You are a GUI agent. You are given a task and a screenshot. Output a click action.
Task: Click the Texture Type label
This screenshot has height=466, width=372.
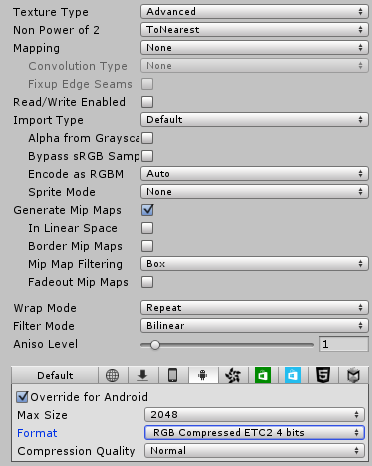(x=51, y=12)
